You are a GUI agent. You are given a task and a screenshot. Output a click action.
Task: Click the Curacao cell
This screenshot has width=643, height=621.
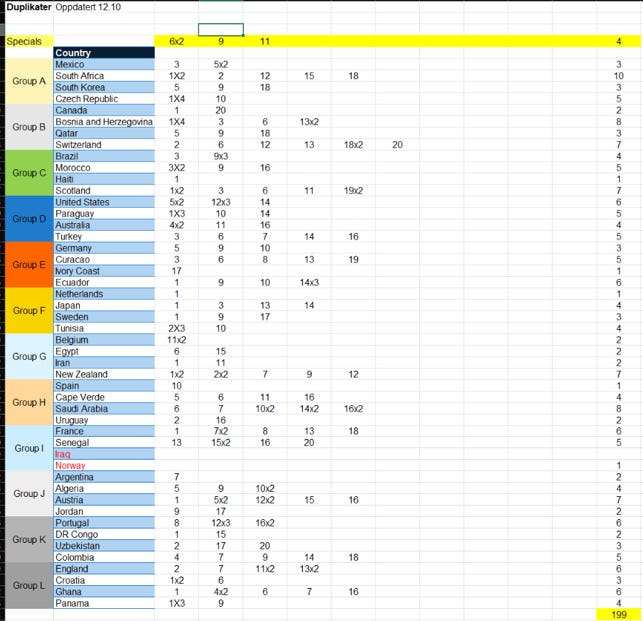point(104,260)
